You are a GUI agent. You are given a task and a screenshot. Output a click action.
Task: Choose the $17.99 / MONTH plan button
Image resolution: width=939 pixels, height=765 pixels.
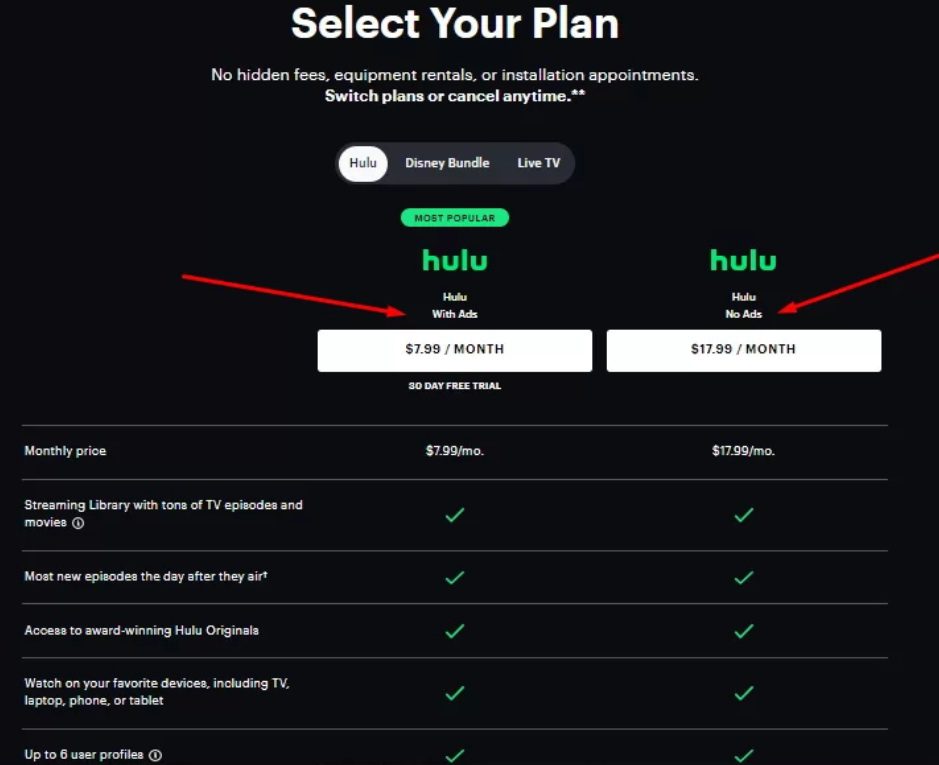(x=743, y=350)
